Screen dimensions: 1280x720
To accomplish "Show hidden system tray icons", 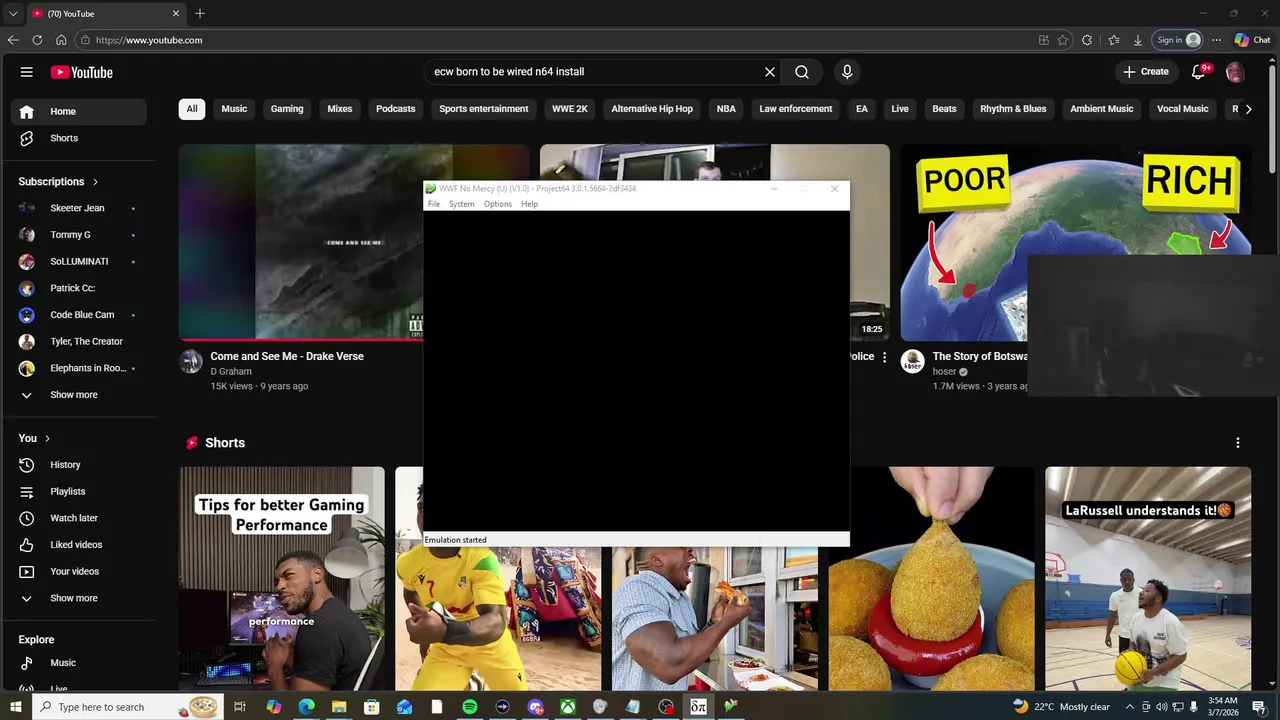I will coord(1130,707).
